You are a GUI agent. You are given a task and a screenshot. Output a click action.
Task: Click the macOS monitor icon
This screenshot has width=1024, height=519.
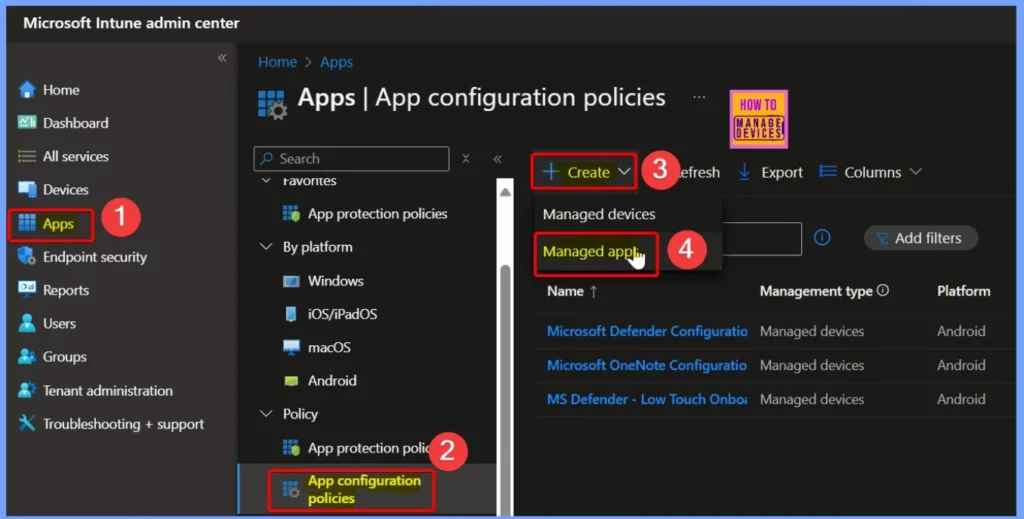click(291, 347)
